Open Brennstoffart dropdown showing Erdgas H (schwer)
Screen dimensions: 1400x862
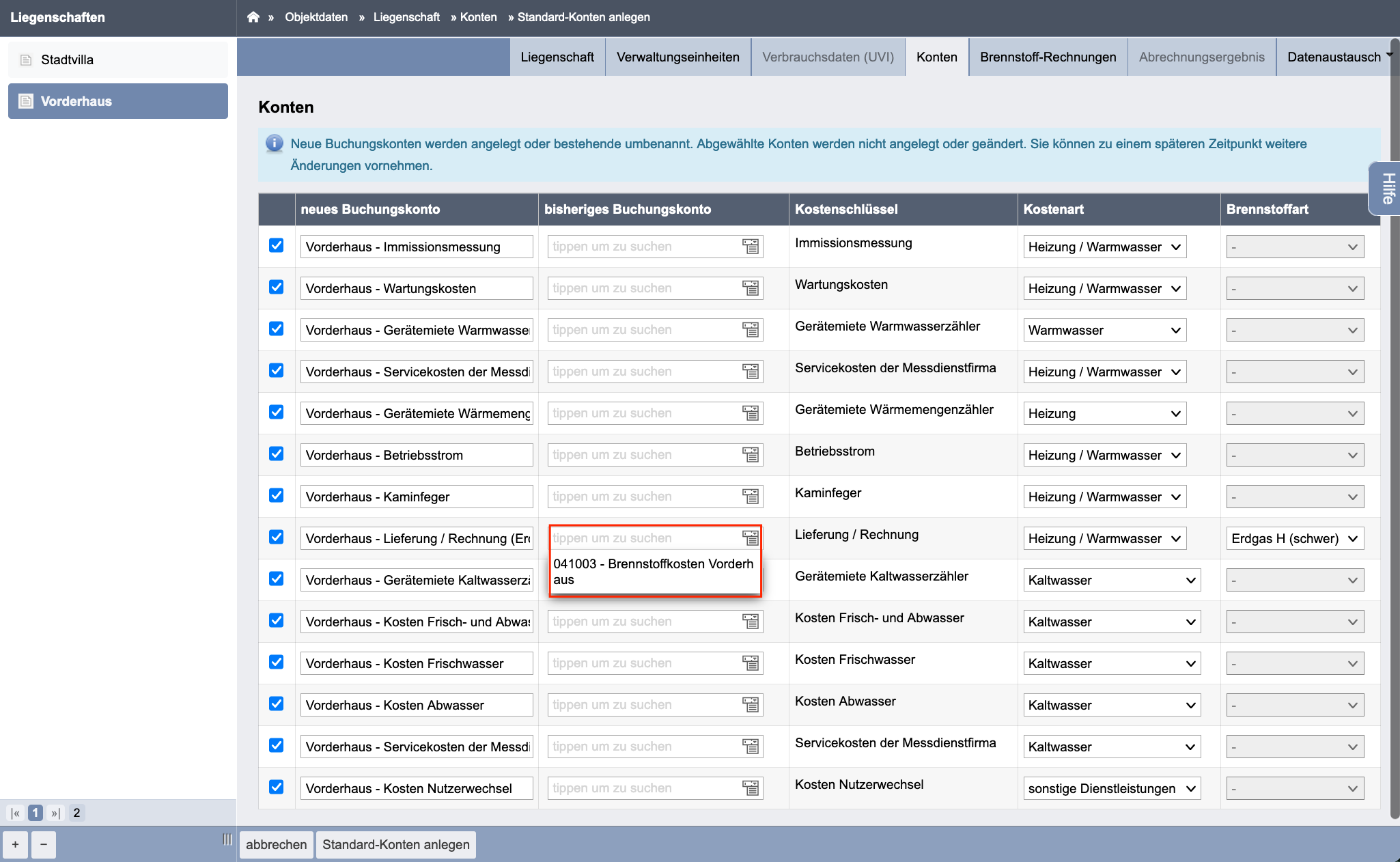pos(1295,538)
